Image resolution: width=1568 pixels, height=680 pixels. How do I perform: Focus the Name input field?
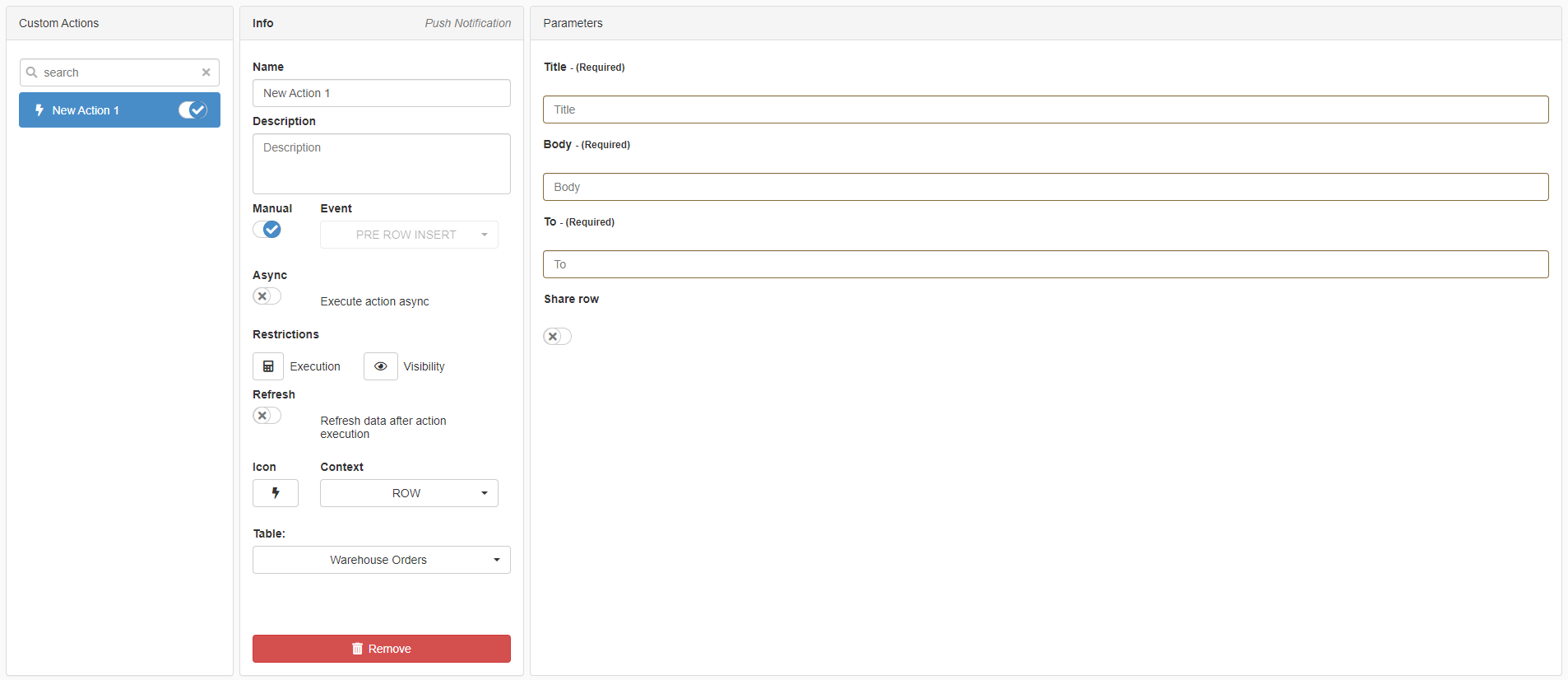point(381,93)
